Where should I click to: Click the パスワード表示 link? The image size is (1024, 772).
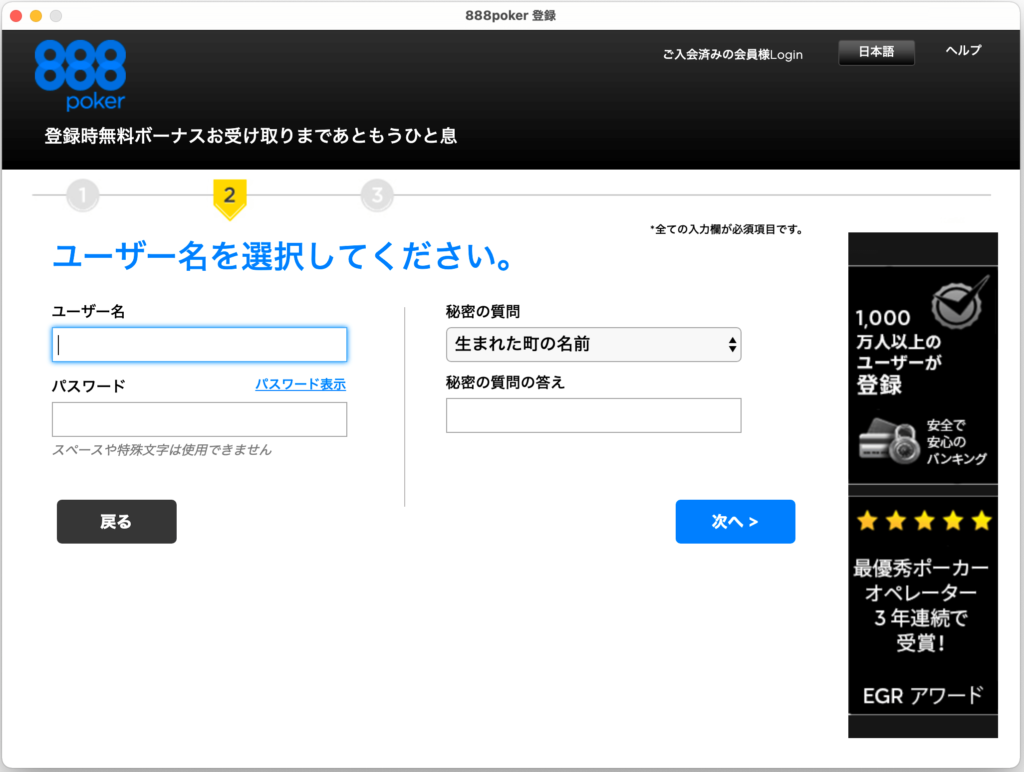(x=300, y=384)
